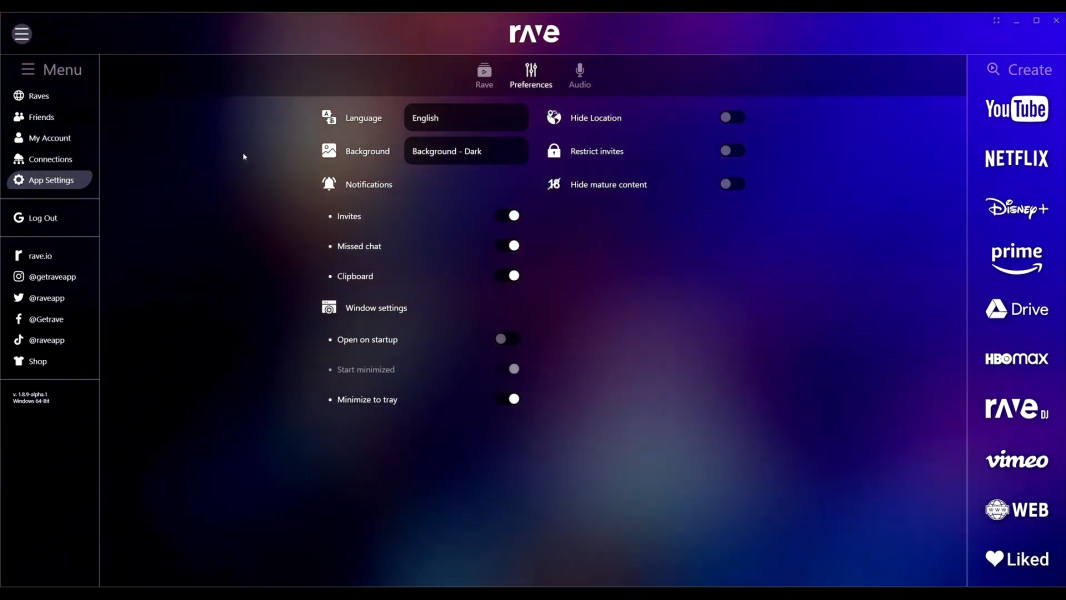Switch to the Rave settings tab
Screen dimensions: 1066x600
[484, 75]
